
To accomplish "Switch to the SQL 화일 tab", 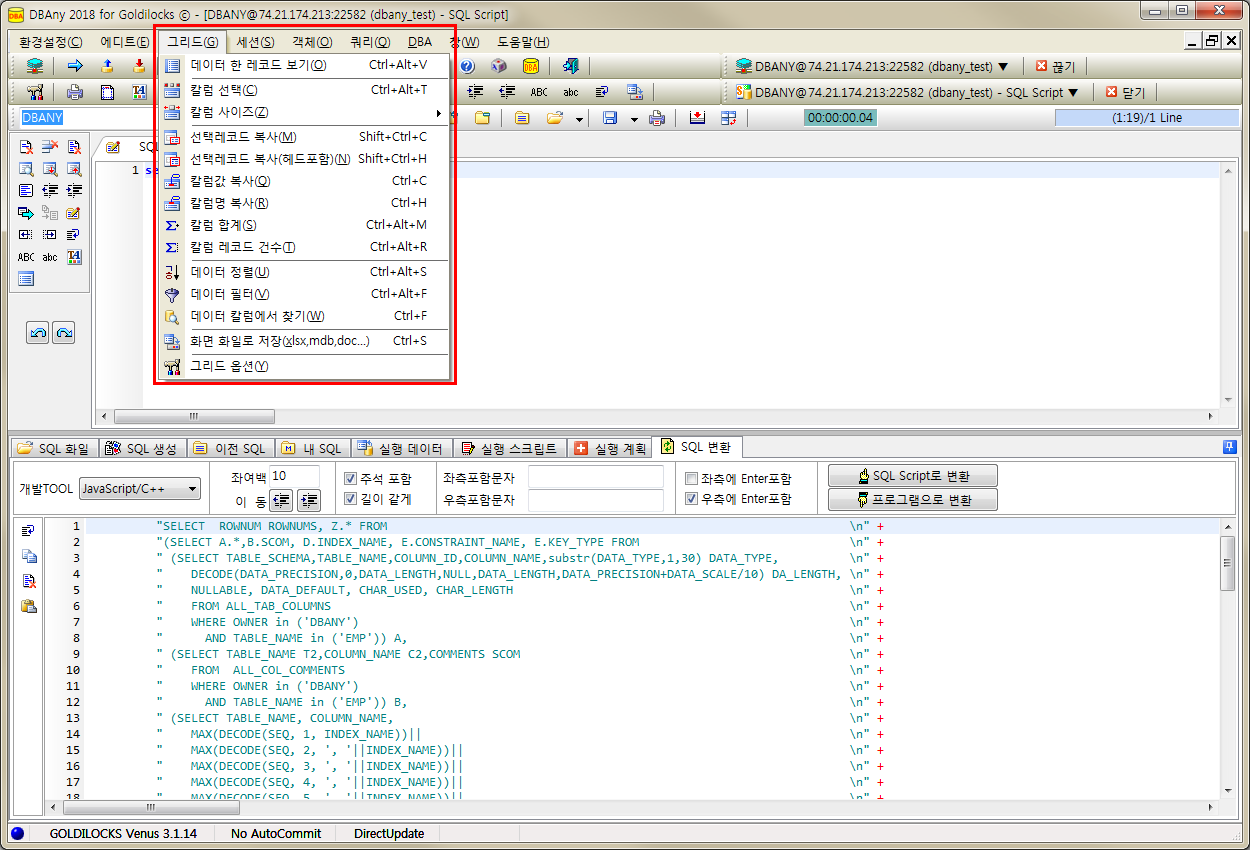I will (x=53, y=448).
